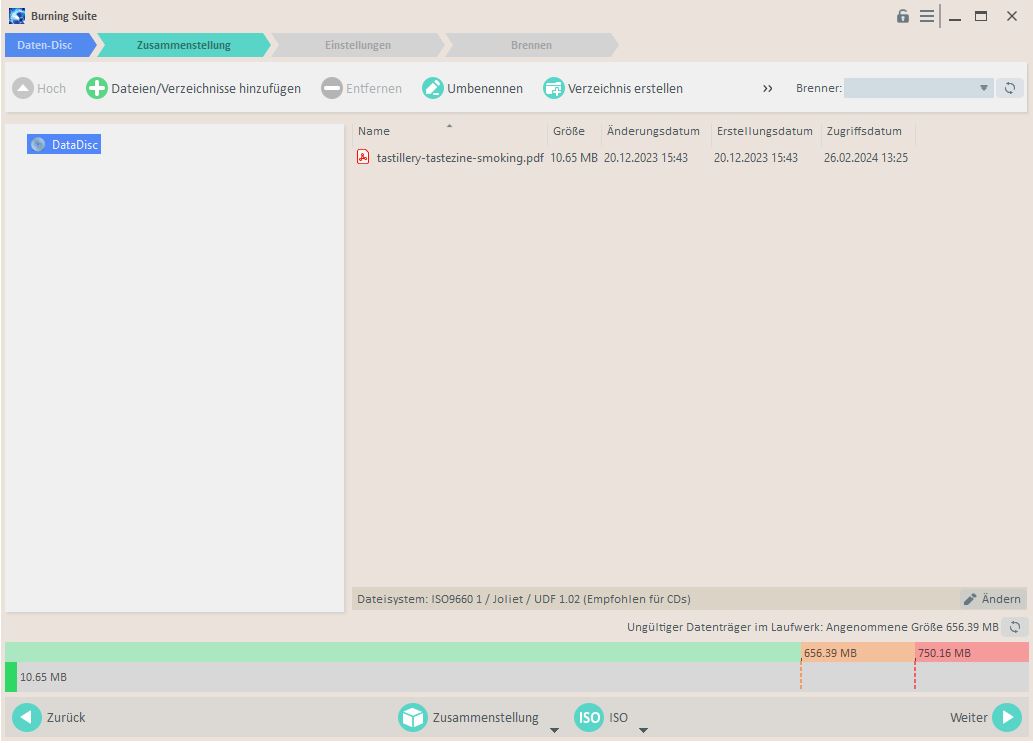
Task: Click the lock icon in title bar
Action: 903,16
